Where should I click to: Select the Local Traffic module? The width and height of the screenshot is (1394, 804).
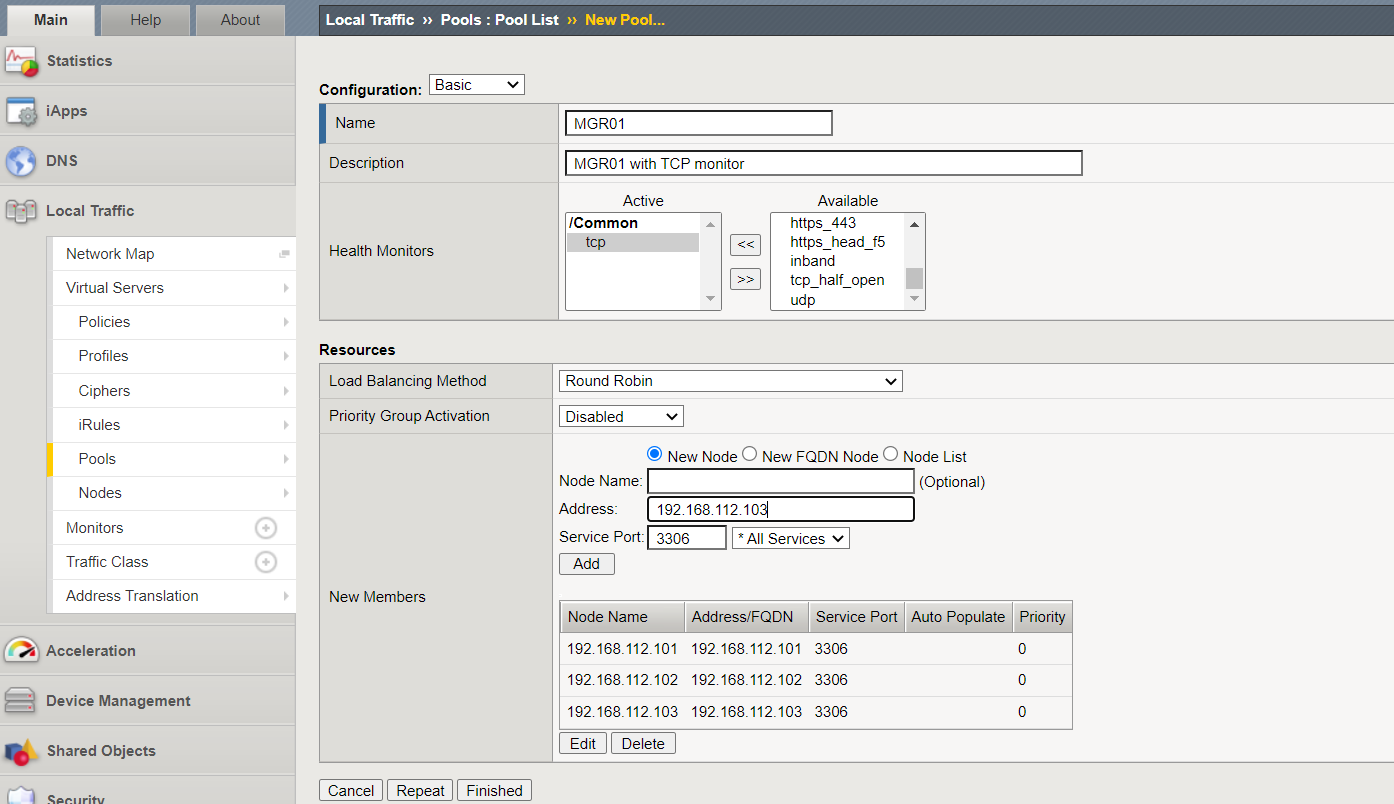click(89, 210)
